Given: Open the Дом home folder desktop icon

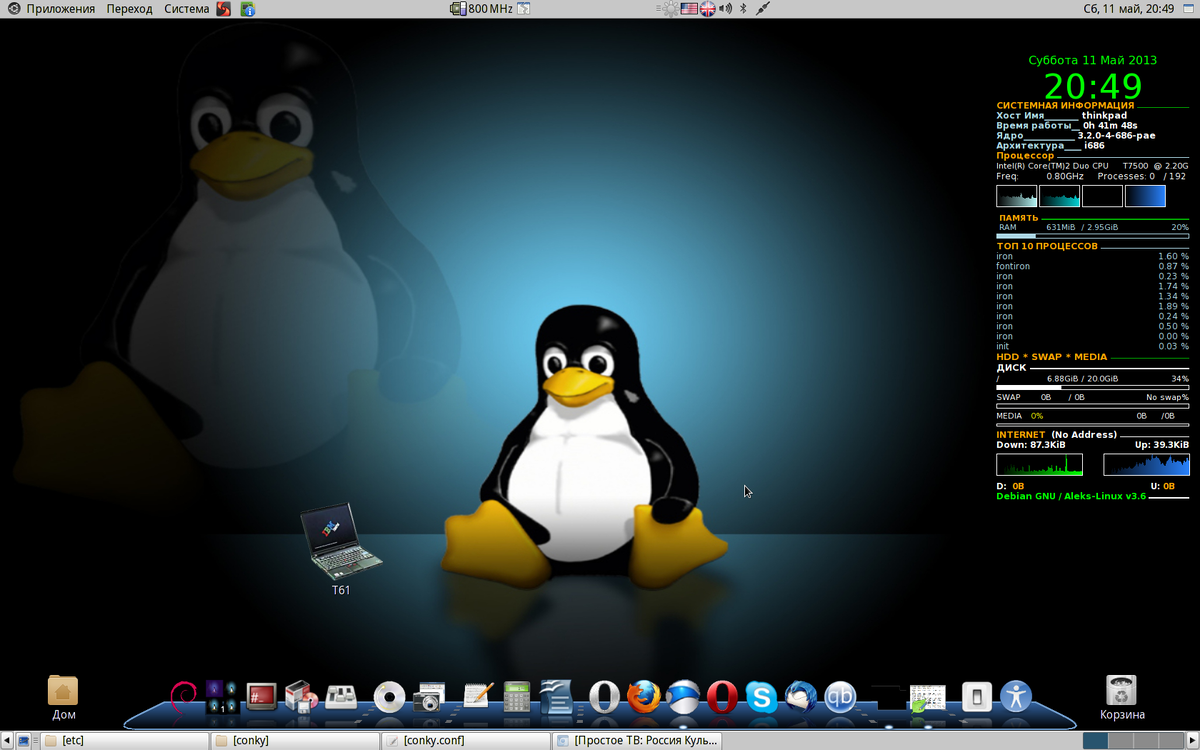Looking at the screenshot, I should point(63,698).
